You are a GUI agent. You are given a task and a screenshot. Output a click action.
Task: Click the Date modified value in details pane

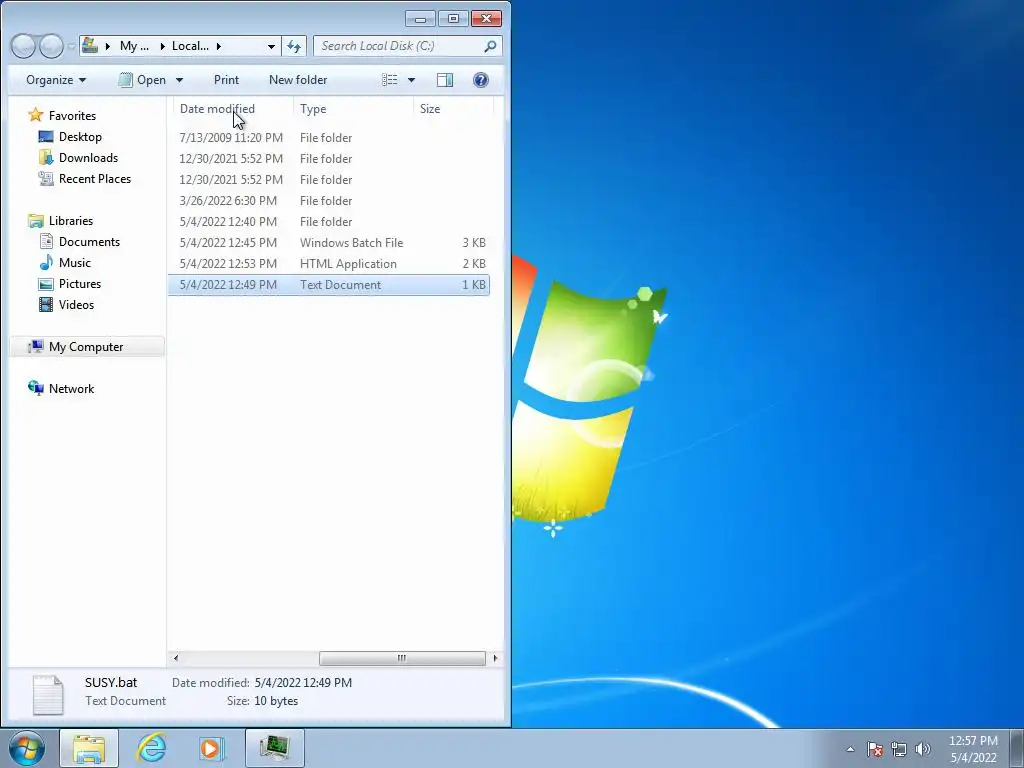pos(303,682)
